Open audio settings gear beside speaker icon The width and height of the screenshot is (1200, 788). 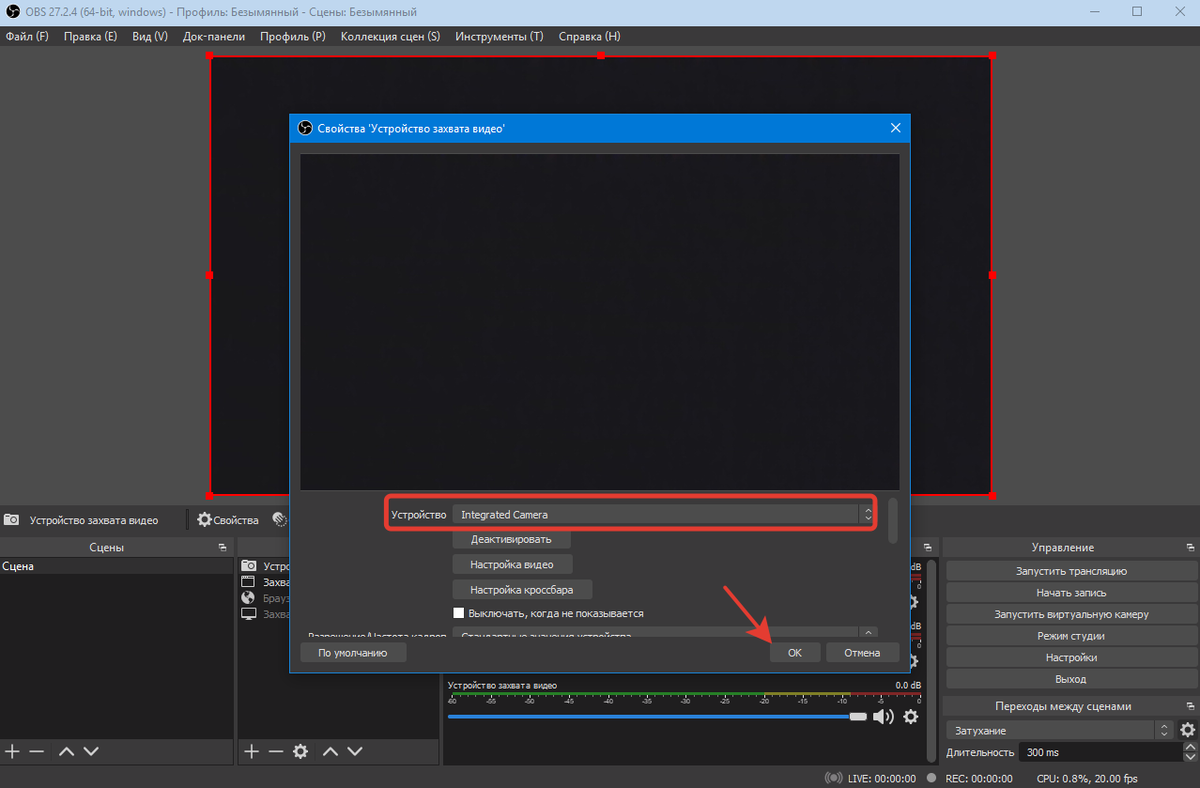click(x=911, y=717)
